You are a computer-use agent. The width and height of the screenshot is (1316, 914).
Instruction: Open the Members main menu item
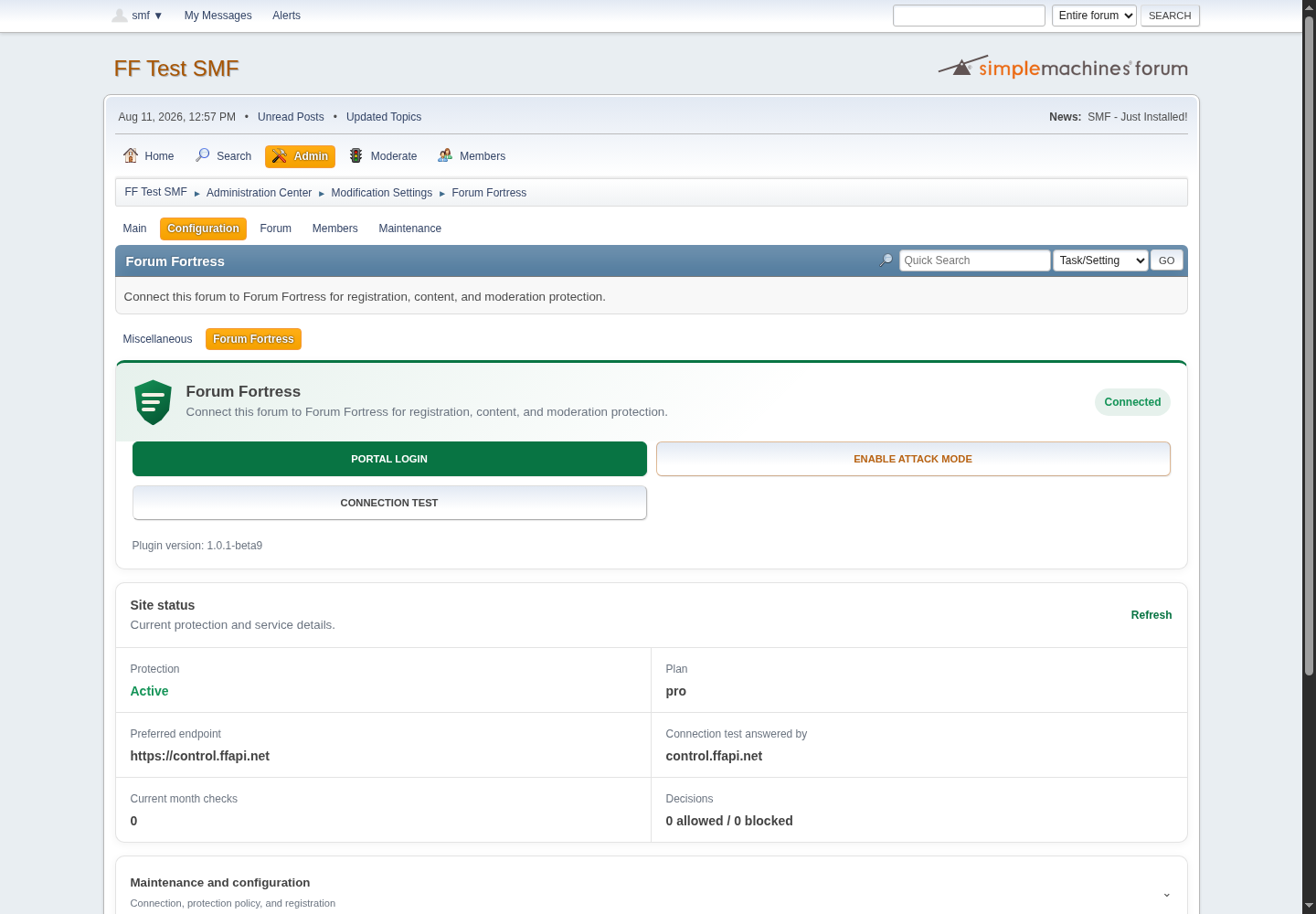pyautogui.click(x=472, y=156)
